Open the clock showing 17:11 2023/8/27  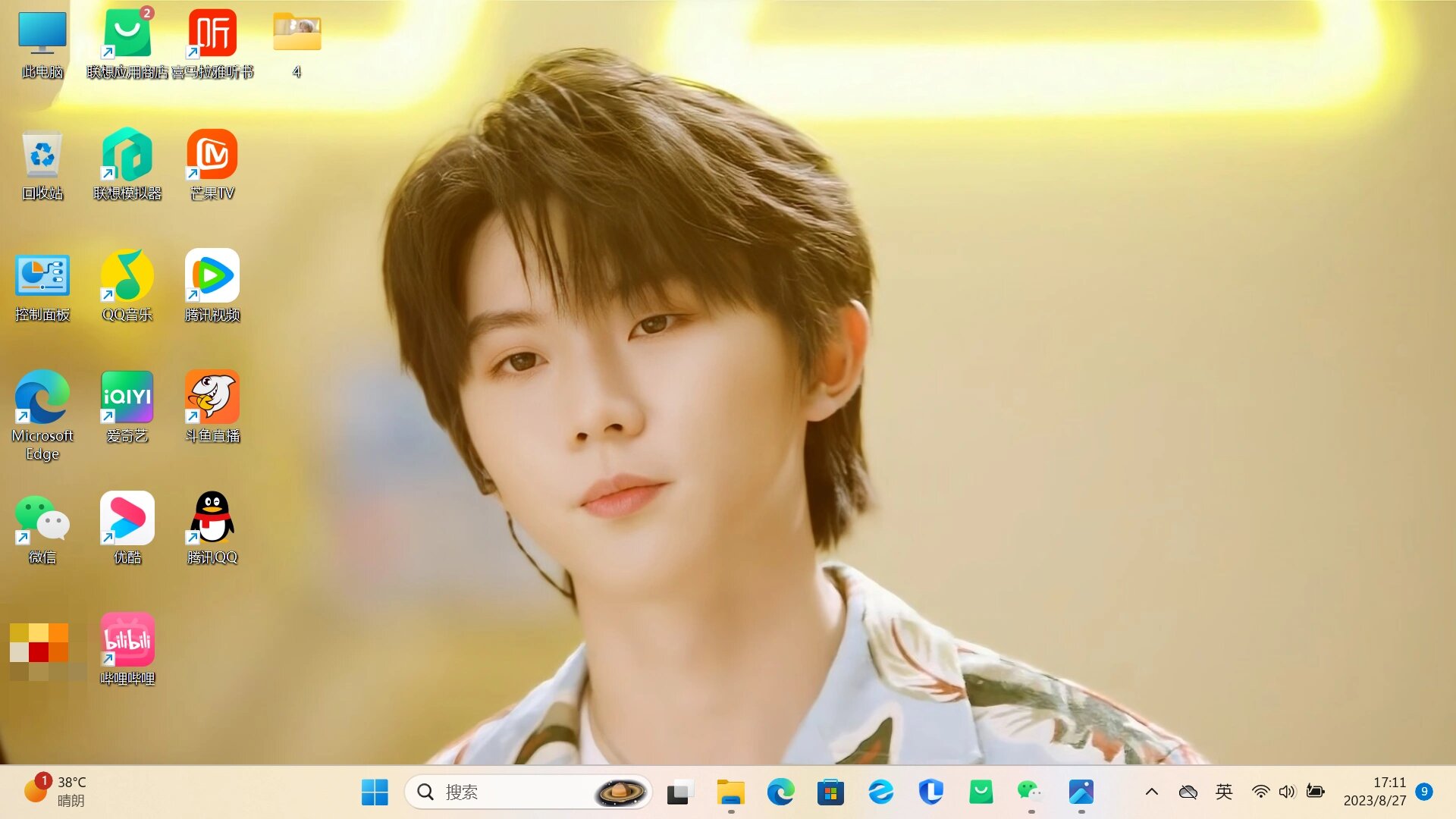pyautogui.click(x=1374, y=792)
